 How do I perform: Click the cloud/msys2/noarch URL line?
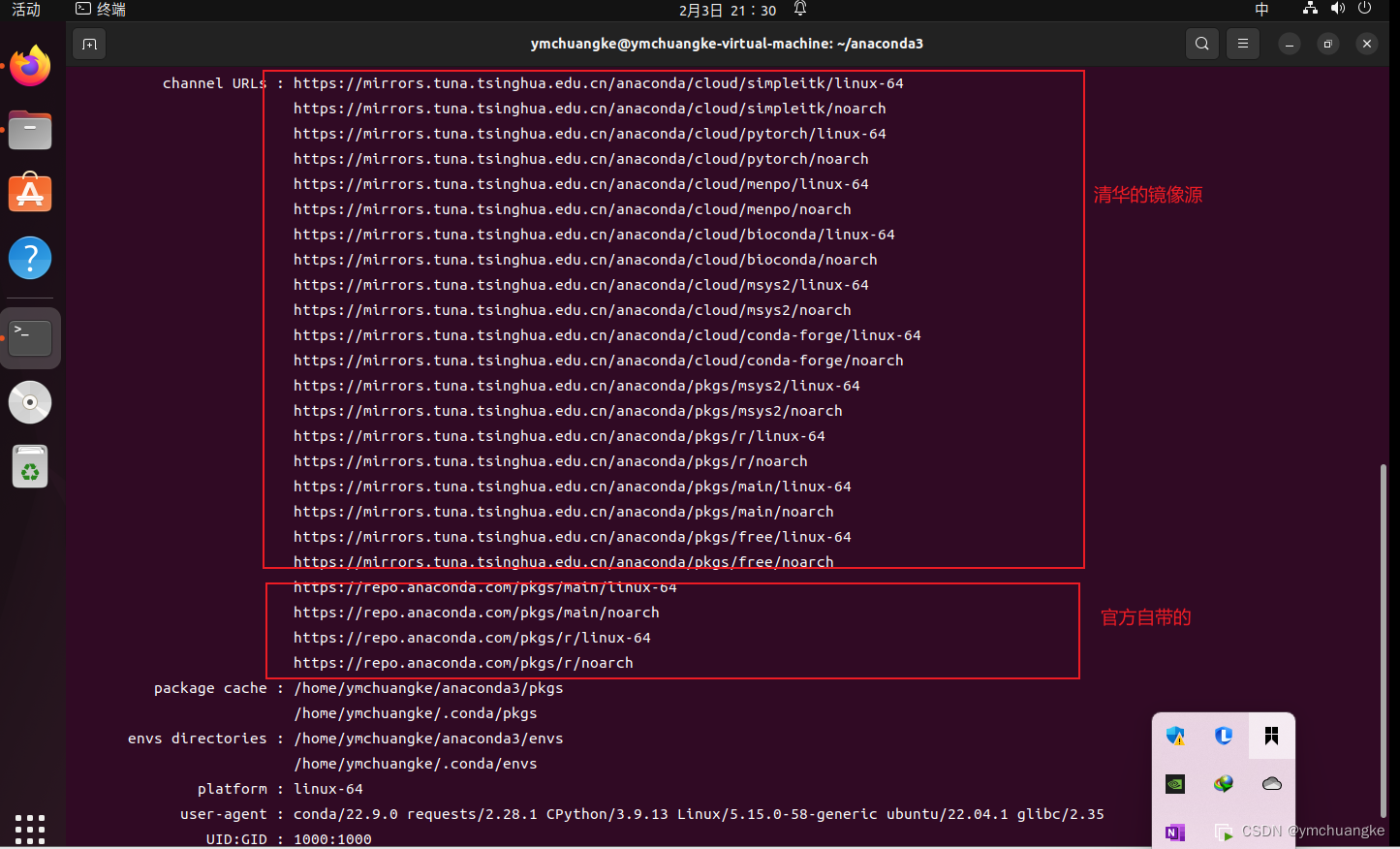(572, 310)
